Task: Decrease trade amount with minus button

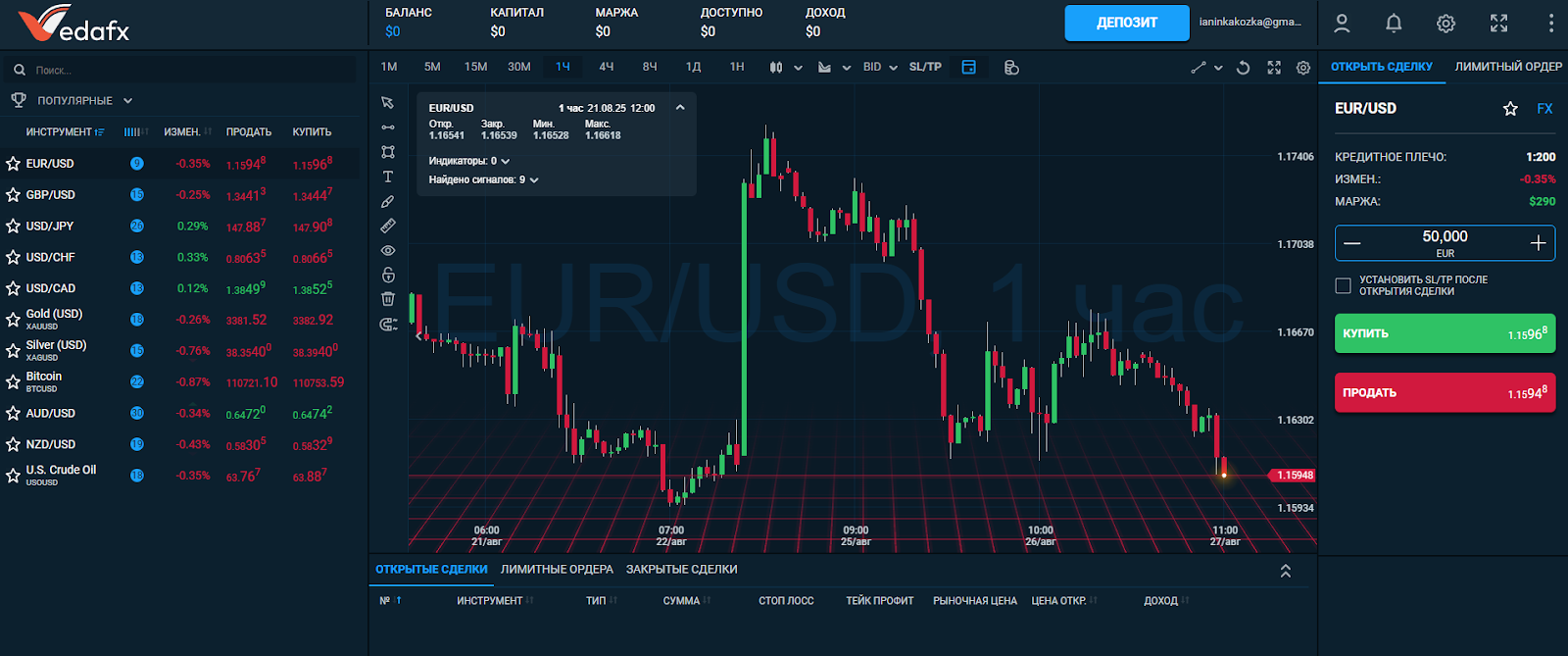Action: coord(1352,243)
